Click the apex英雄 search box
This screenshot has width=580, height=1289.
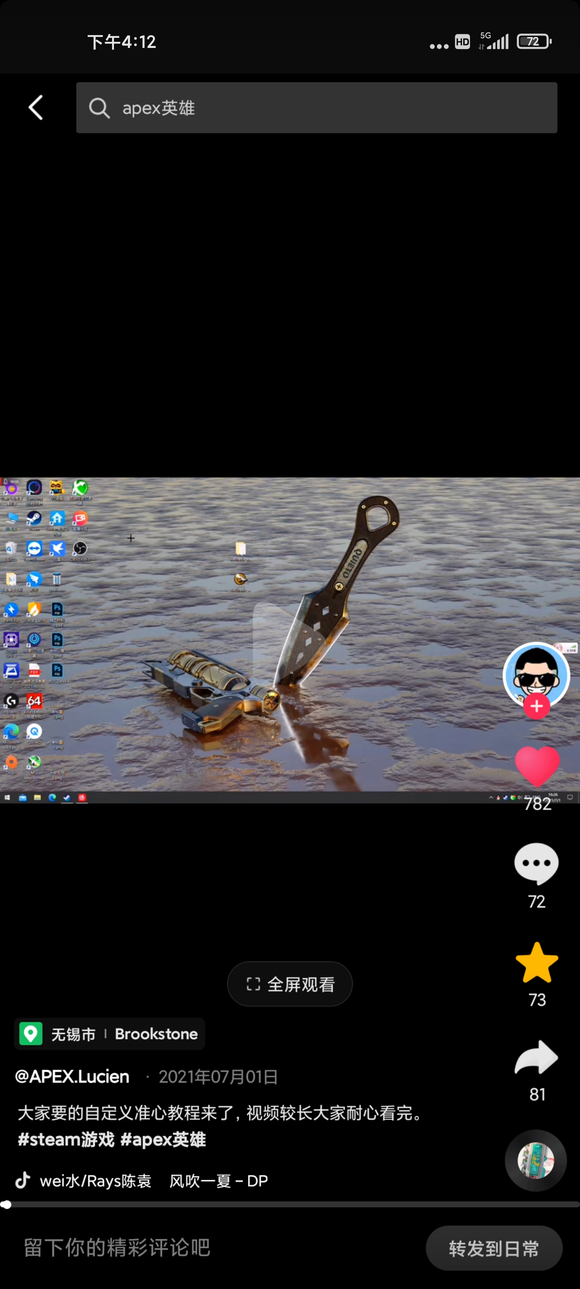tap(316, 108)
